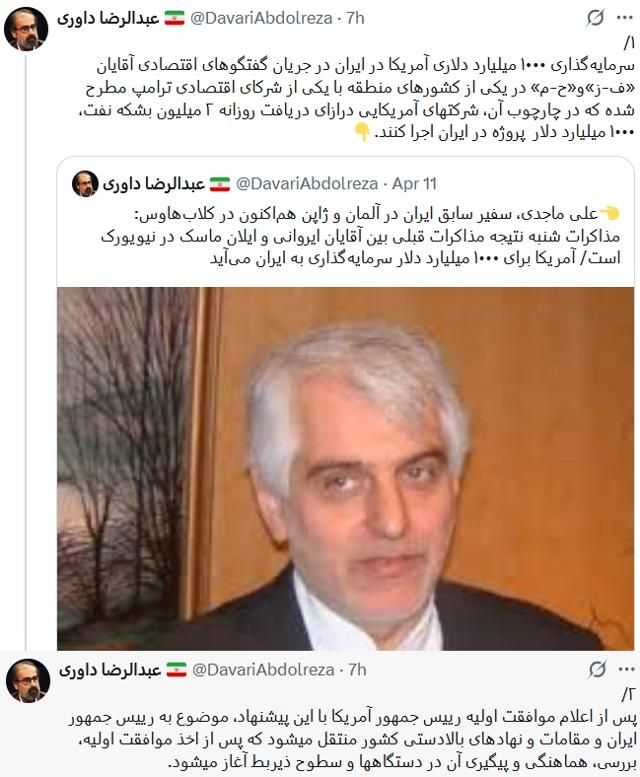Click @DavariAbdolreza handle in quoted tweet
The image size is (640, 777).
pyautogui.click(x=307, y=184)
